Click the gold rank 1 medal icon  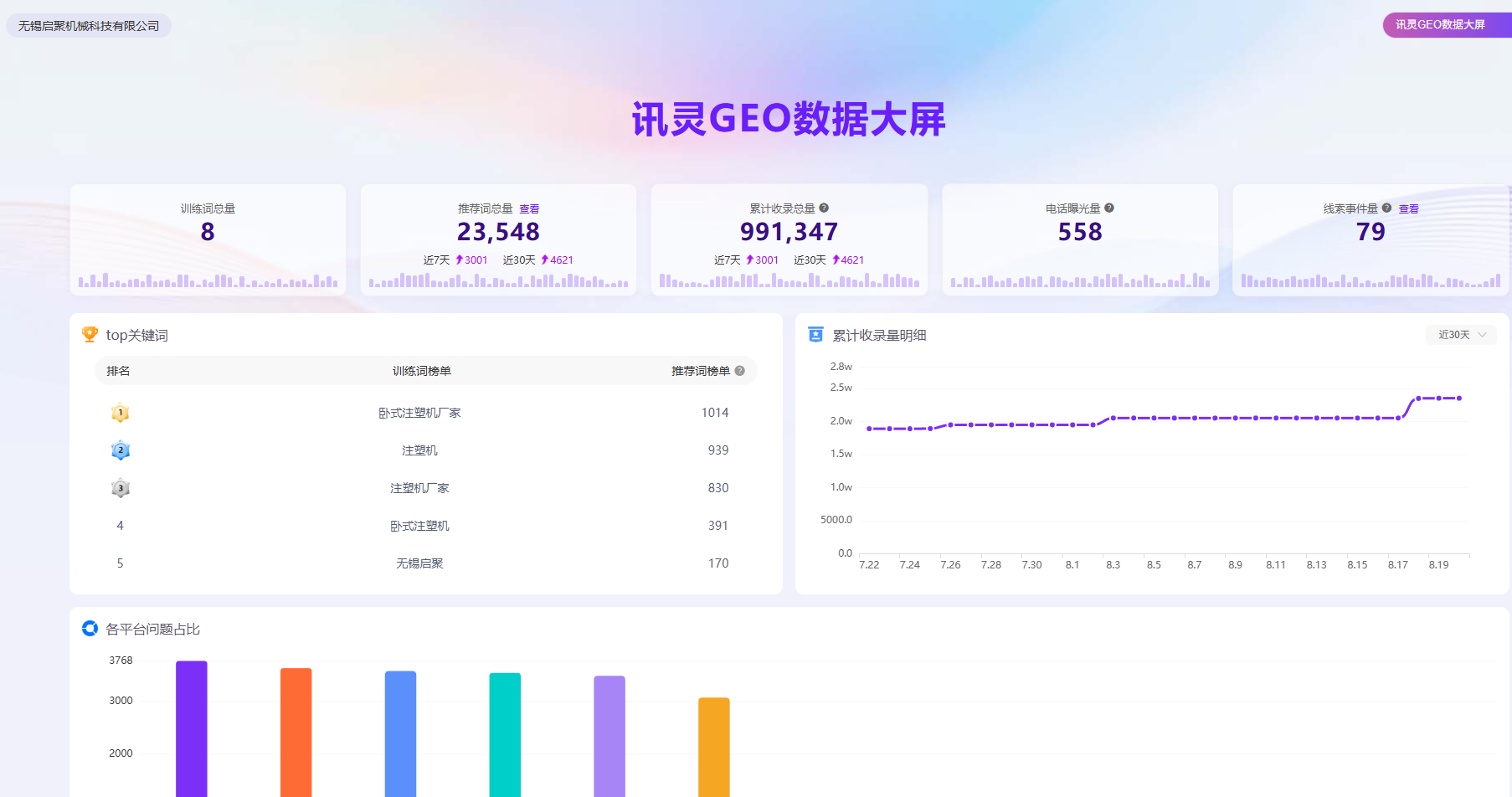click(x=121, y=413)
